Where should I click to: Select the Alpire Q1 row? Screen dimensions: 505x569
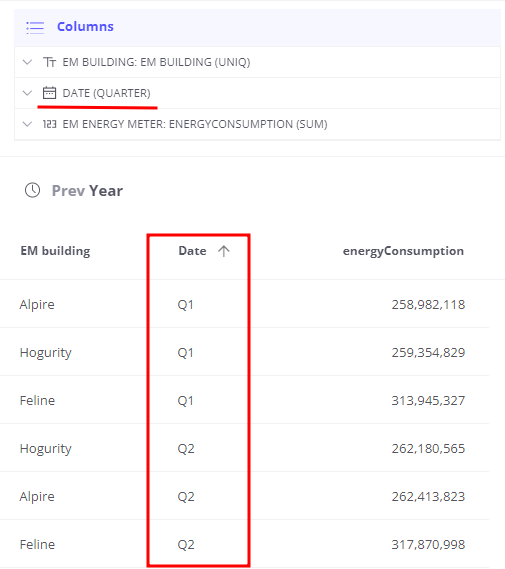(x=245, y=304)
